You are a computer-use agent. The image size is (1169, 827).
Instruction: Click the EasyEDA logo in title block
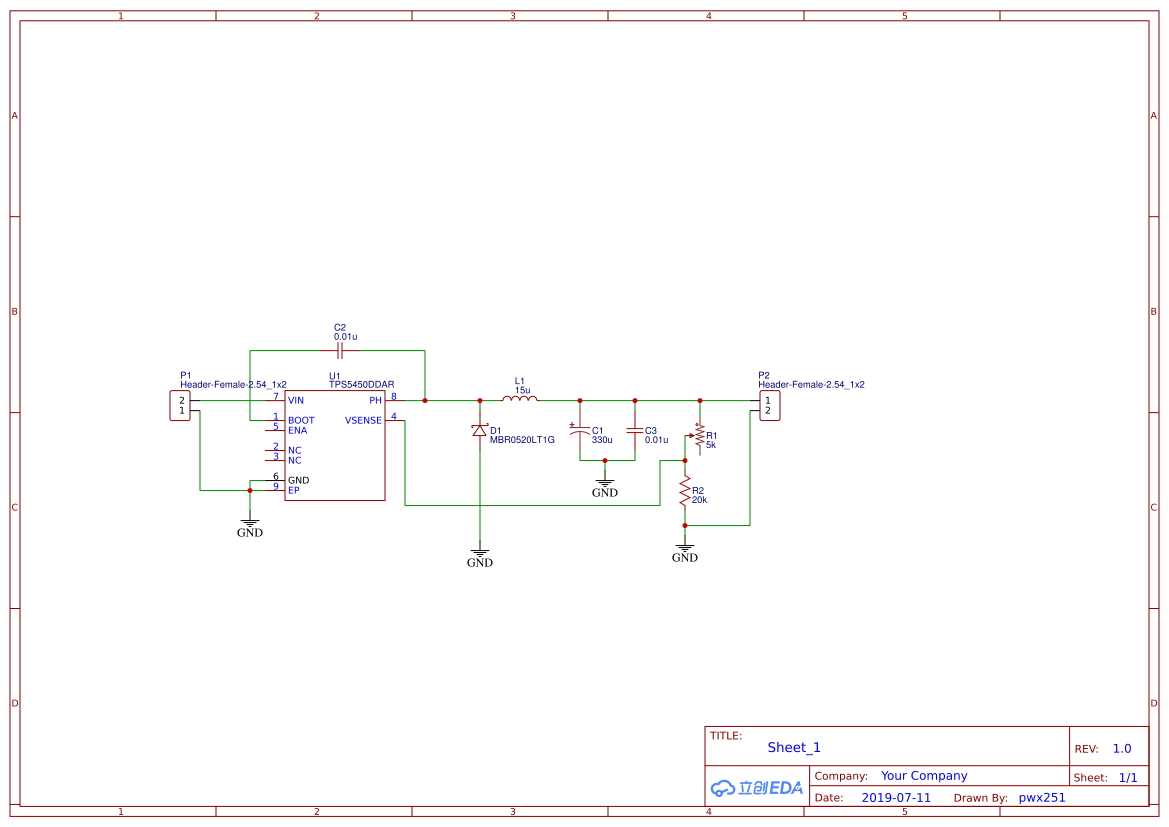click(x=756, y=787)
